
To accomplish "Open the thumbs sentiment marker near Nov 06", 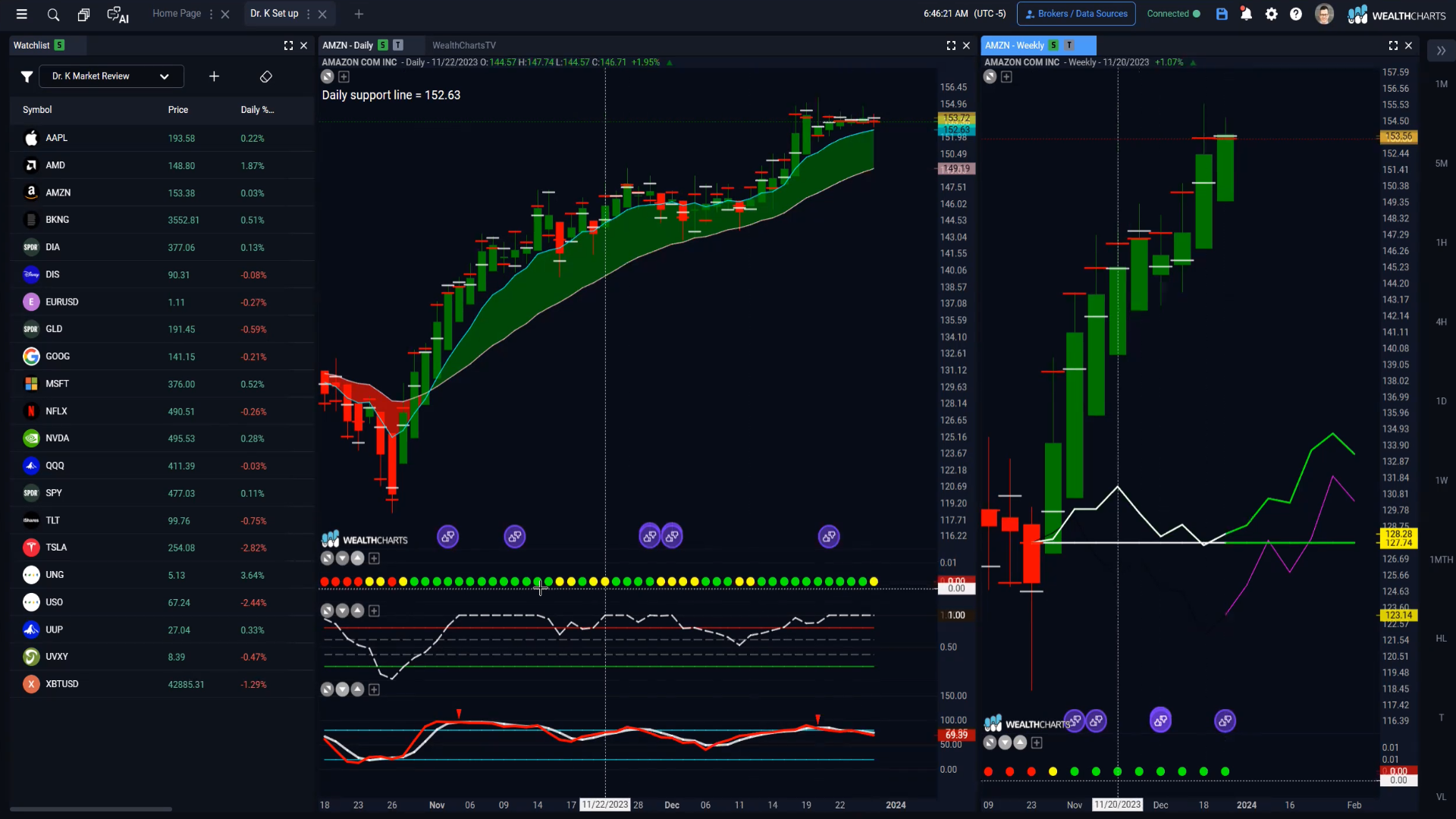I will [447, 537].
